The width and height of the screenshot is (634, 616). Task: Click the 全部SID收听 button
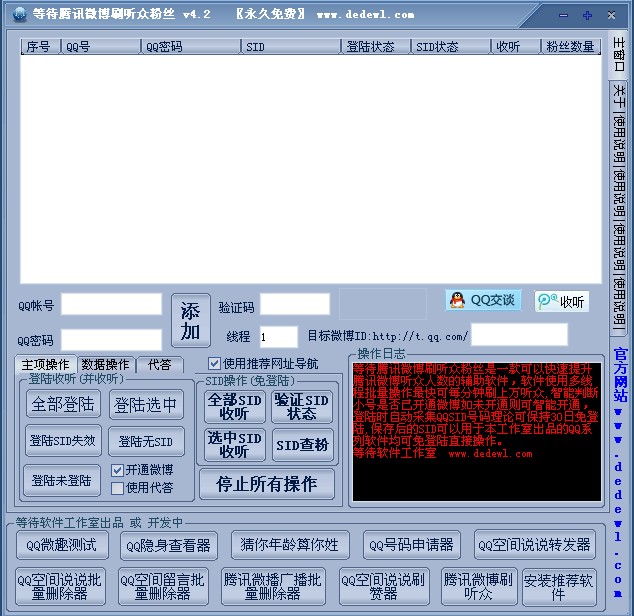235,407
